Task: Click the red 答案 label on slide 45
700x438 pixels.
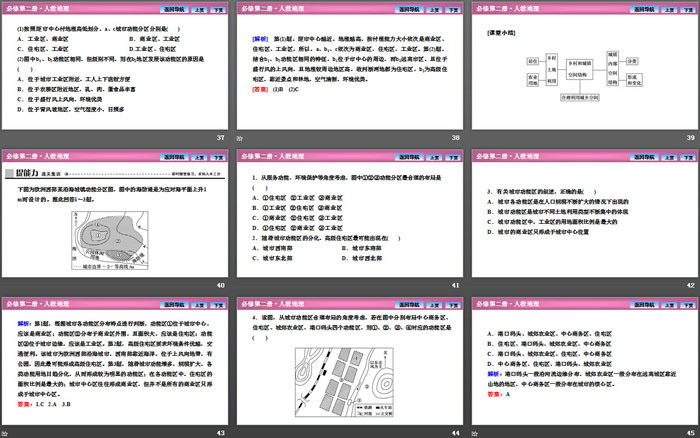Action: [495, 394]
